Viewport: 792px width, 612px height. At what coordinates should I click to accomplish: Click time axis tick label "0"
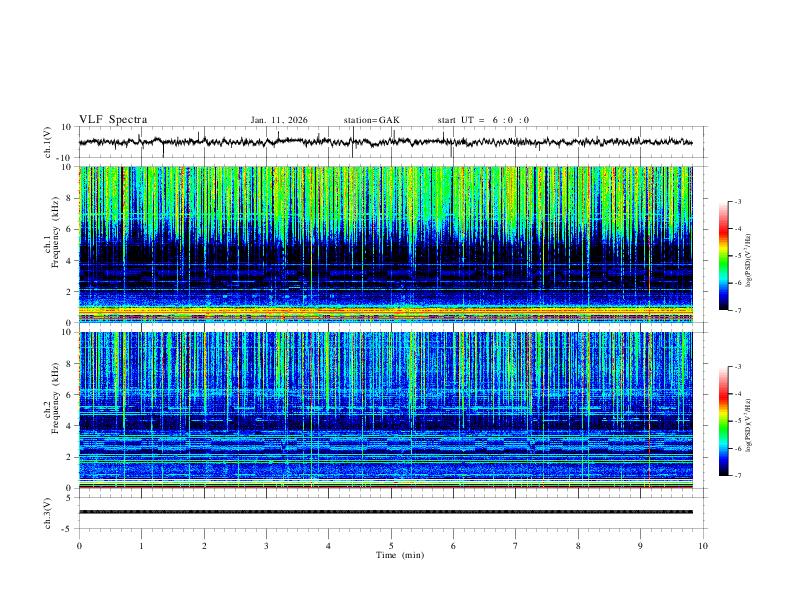[x=79, y=546]
